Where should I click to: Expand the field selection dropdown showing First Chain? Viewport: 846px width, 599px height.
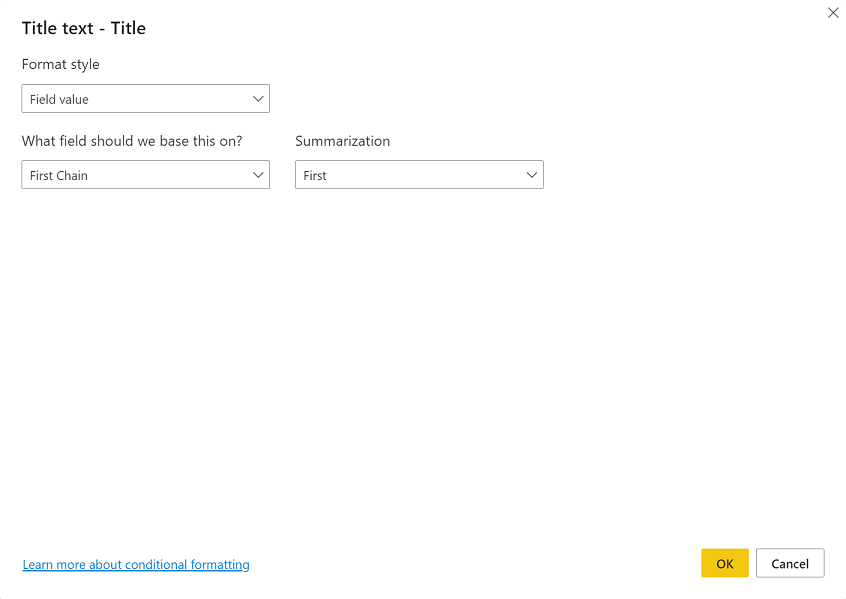pyautogui.click(x=145, y=174)
